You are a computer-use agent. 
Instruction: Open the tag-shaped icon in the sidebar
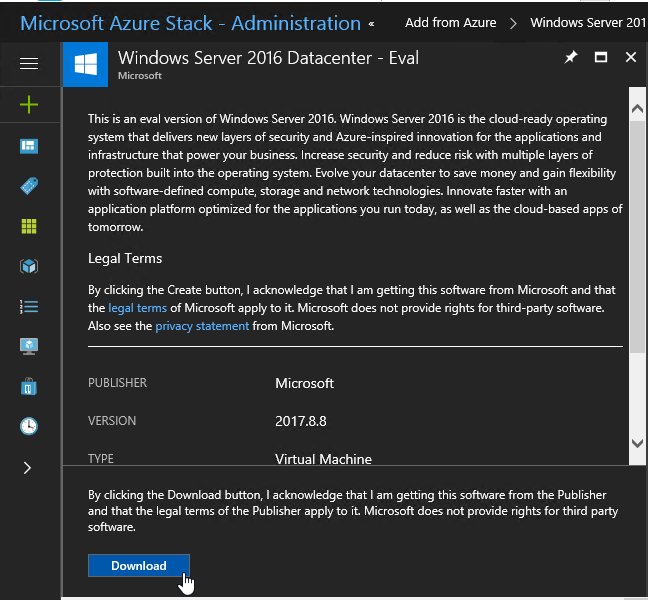click(x=29, y=186)
